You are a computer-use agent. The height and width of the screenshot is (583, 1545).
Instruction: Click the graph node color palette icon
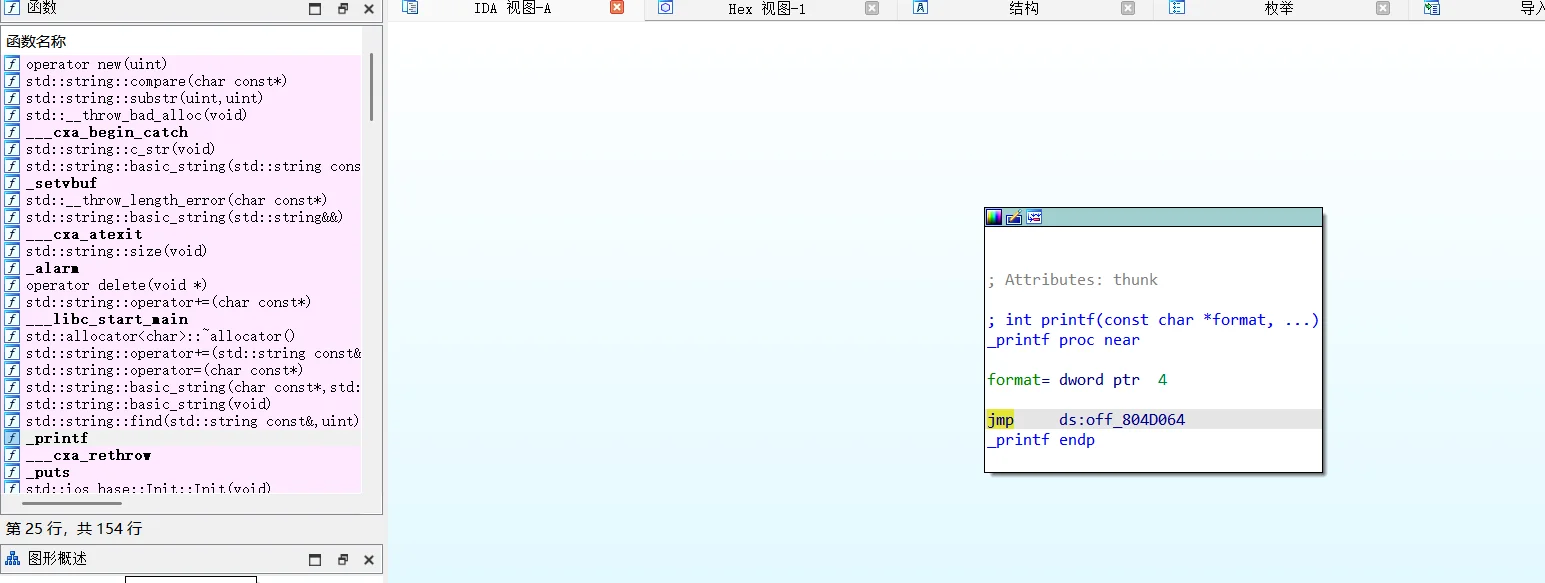click(x=993, y=217)
